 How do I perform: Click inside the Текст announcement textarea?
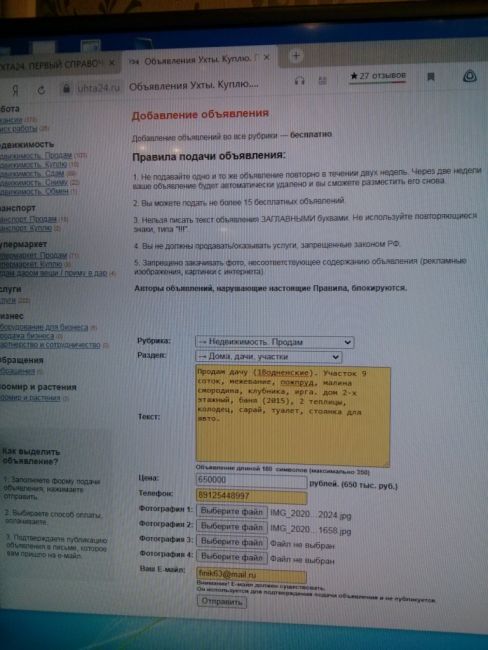(293, 416)
